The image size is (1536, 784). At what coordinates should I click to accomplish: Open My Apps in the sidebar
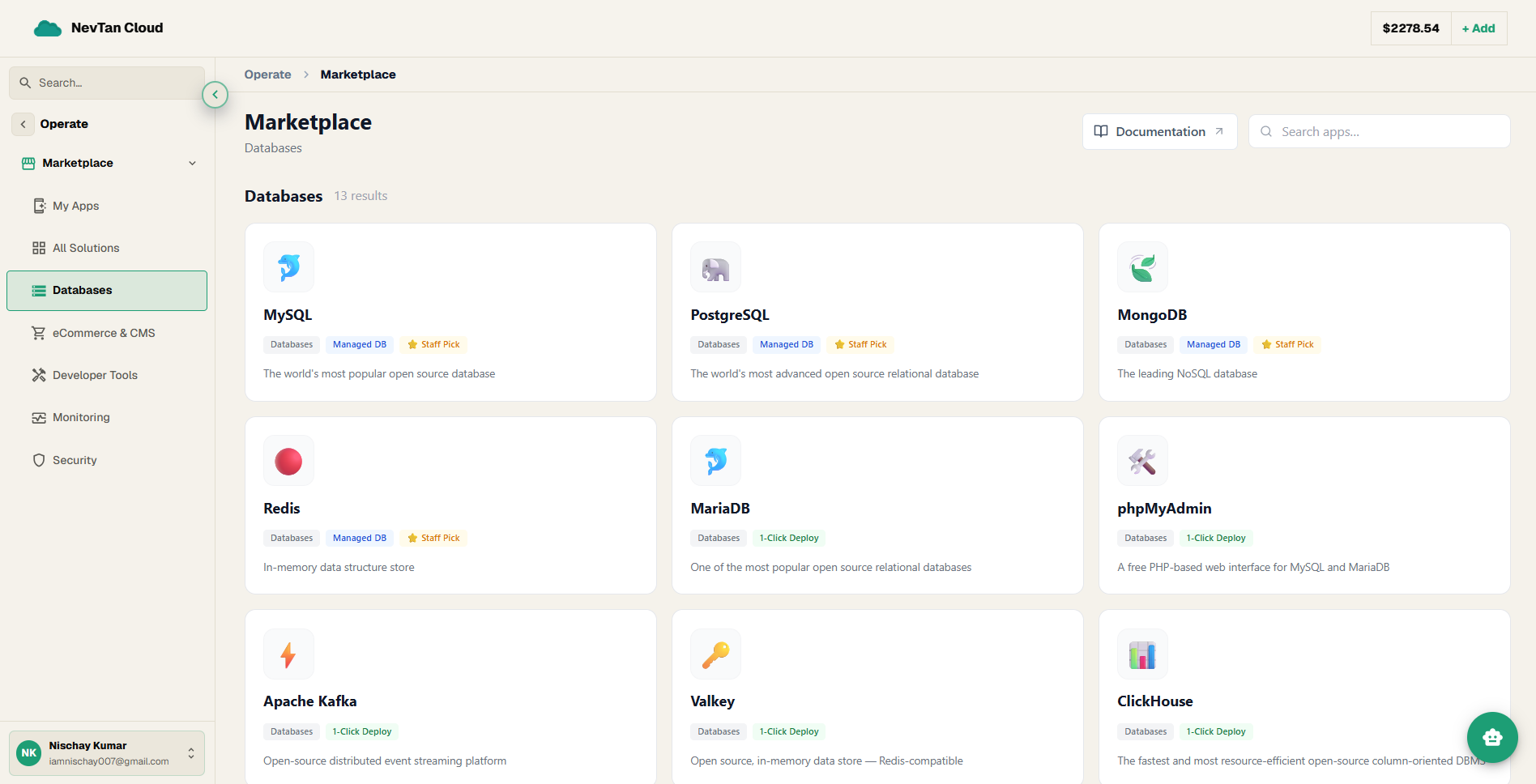pos(106,206)
